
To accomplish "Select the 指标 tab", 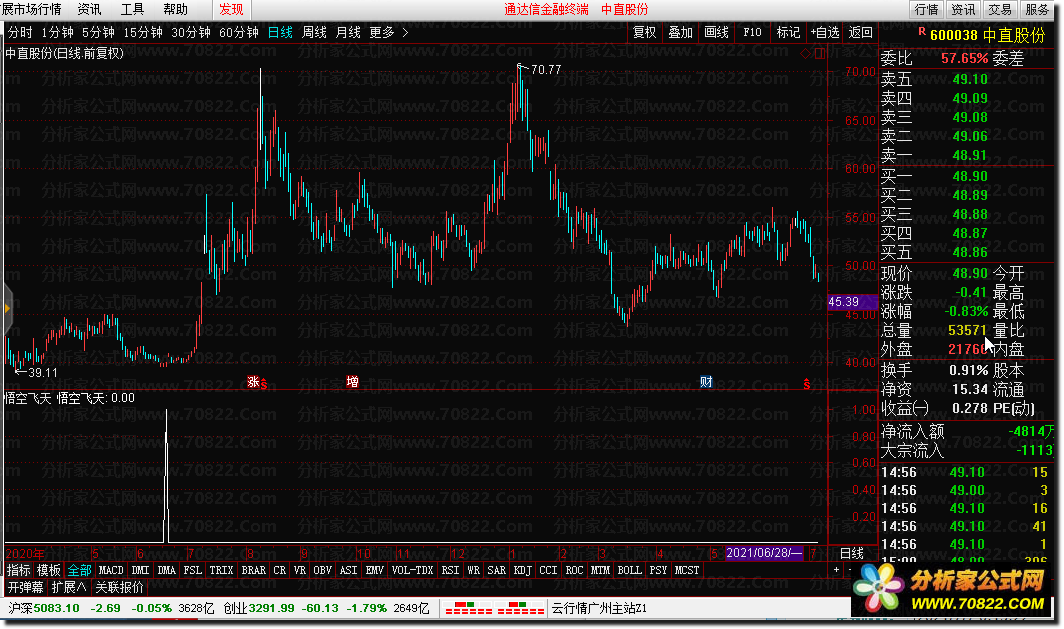I will coord(19,570).
